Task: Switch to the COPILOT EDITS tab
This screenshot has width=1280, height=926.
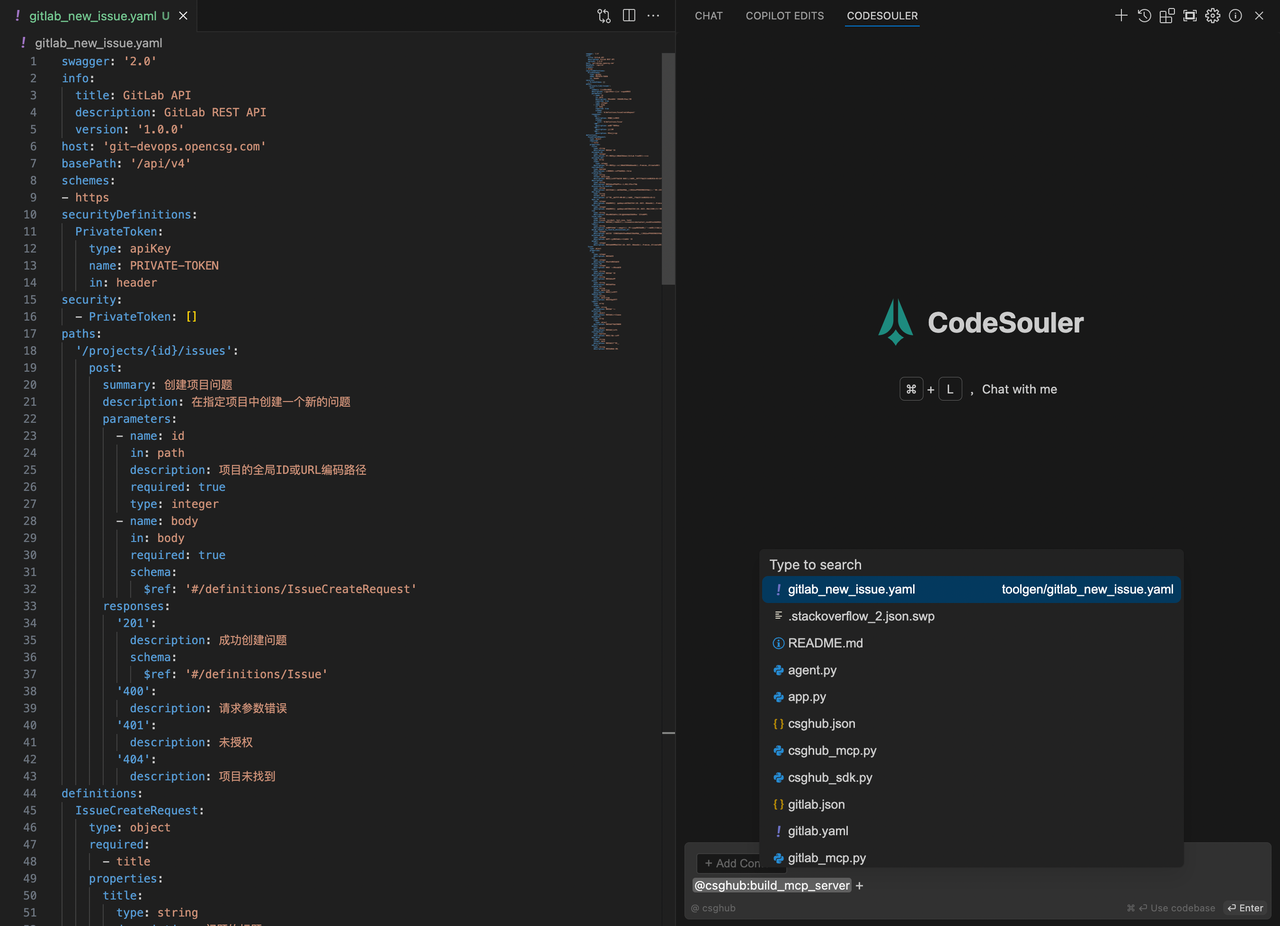Action: pyautogui.click(x=784, y=16)
